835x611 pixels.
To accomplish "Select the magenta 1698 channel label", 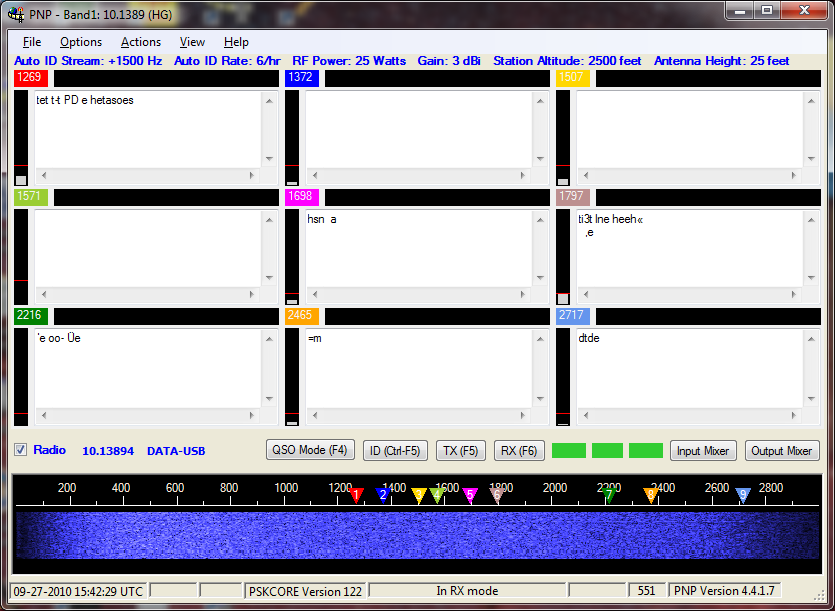I will [301, 197].
